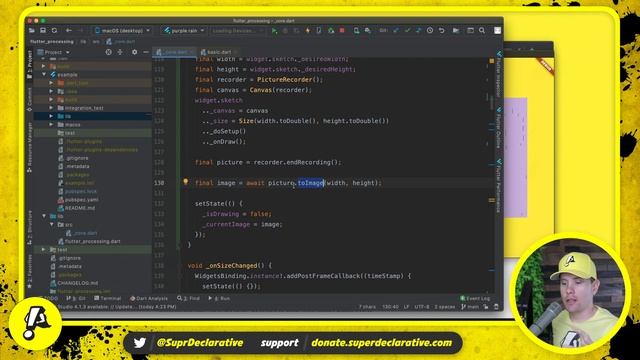640x360 pixels.
Task: Open the purple rain run configuration dropdown
Action: coord(184,31)
